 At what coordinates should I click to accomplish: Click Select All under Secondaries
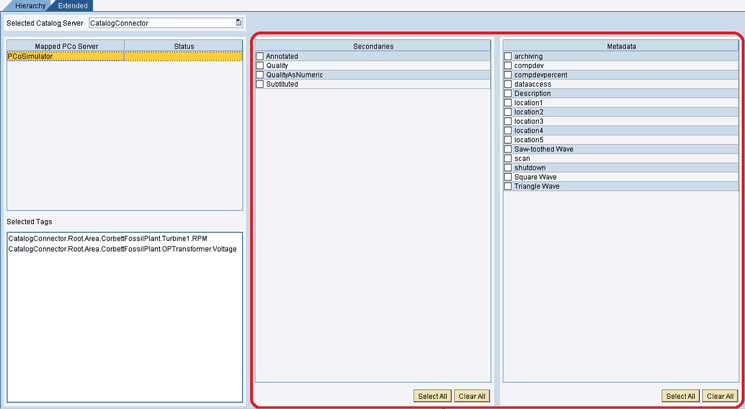point(432,397)
